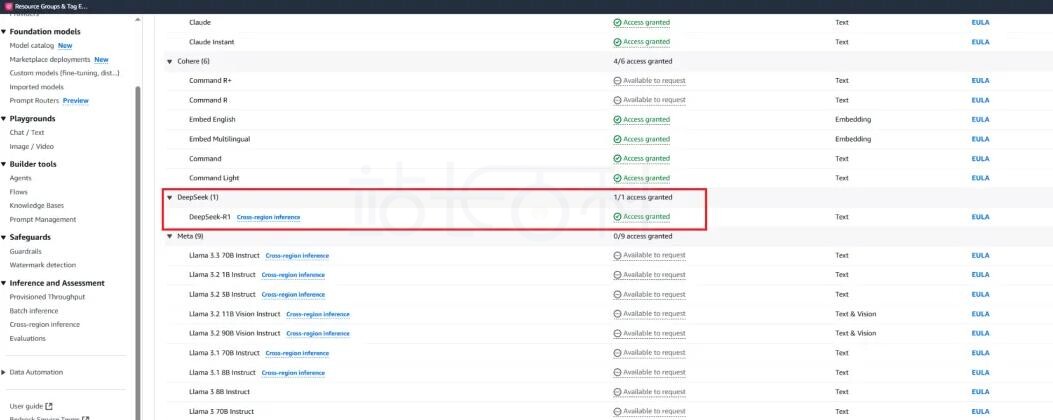Select the Command model name
Screen dimensions: 1053x420
click(x=205, y=159)
